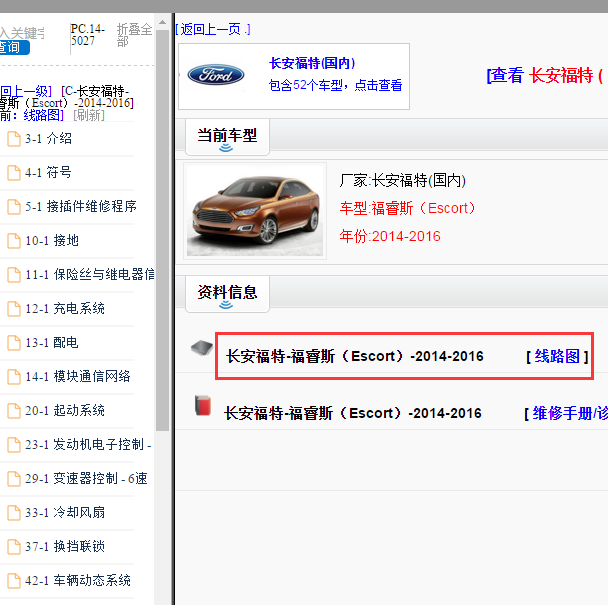
Task: Click PC.14-5027 text in sidebar
Action: click(x=88, y=35)
